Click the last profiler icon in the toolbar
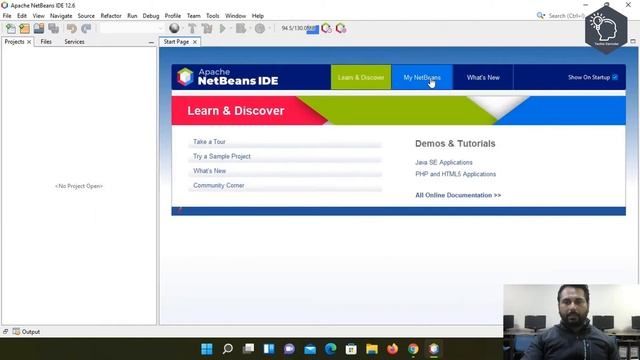This screenshot has height=360, width=640. [341, 29]
